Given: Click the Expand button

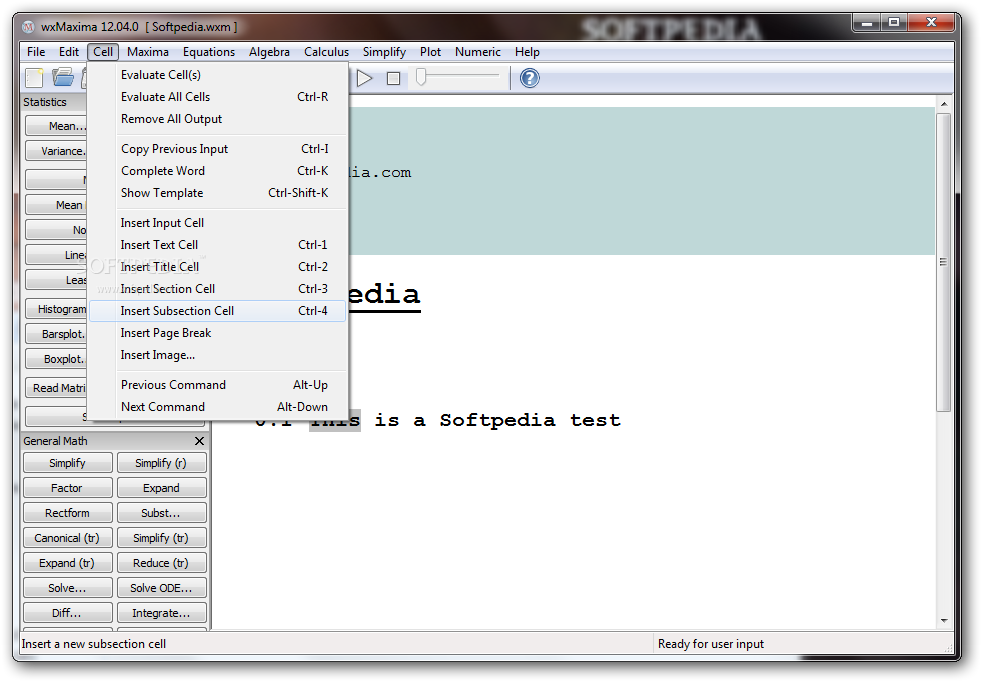Looking at the screenshot, I should pyautogui.click(x=162, y=488).
